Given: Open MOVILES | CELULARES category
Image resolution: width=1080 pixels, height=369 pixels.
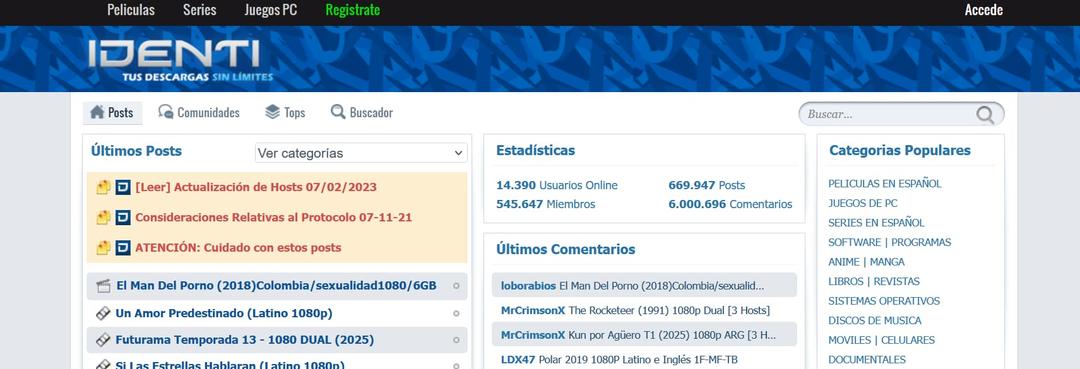Looking at the screenshot, I should click(x=881, y=340).
